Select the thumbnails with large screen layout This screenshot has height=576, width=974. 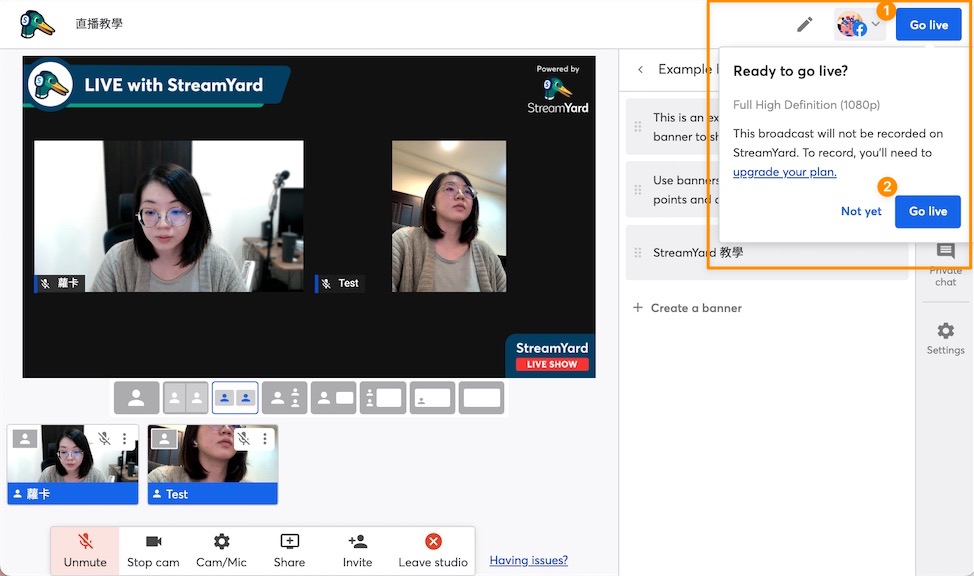pyautogui.click(x=383, y=398)
